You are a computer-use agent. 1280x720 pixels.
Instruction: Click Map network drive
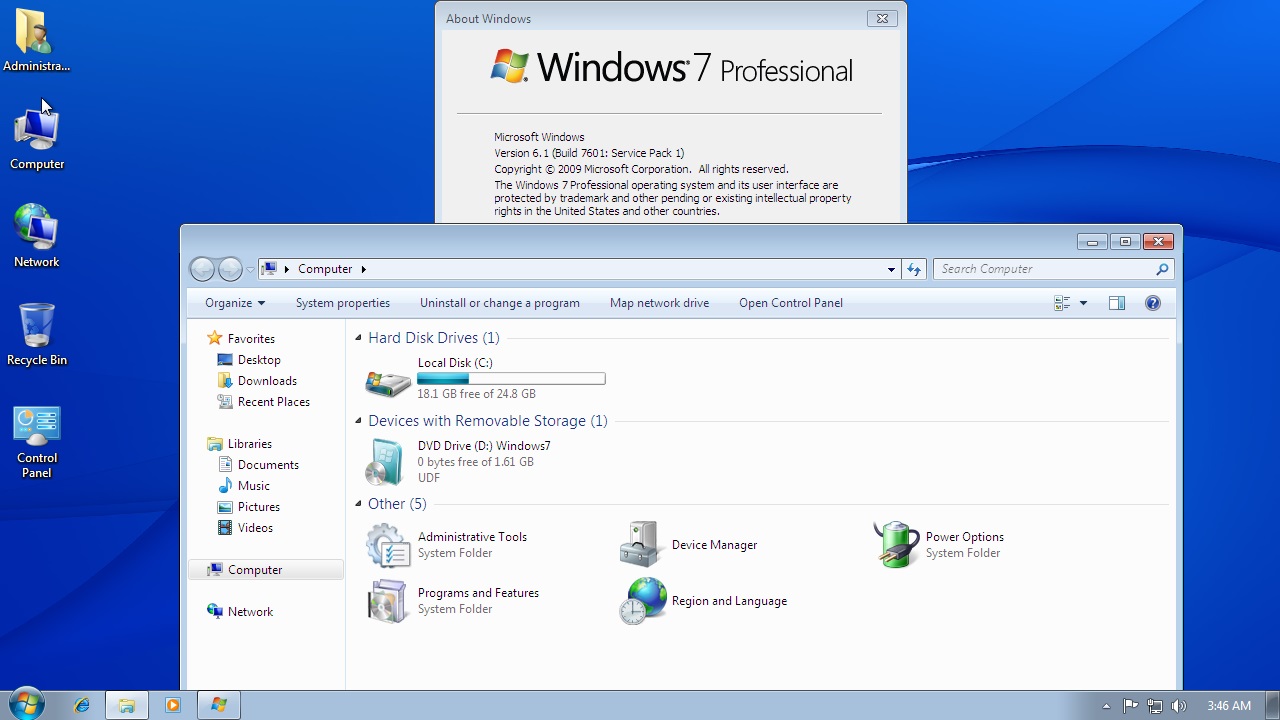[660, 303]
